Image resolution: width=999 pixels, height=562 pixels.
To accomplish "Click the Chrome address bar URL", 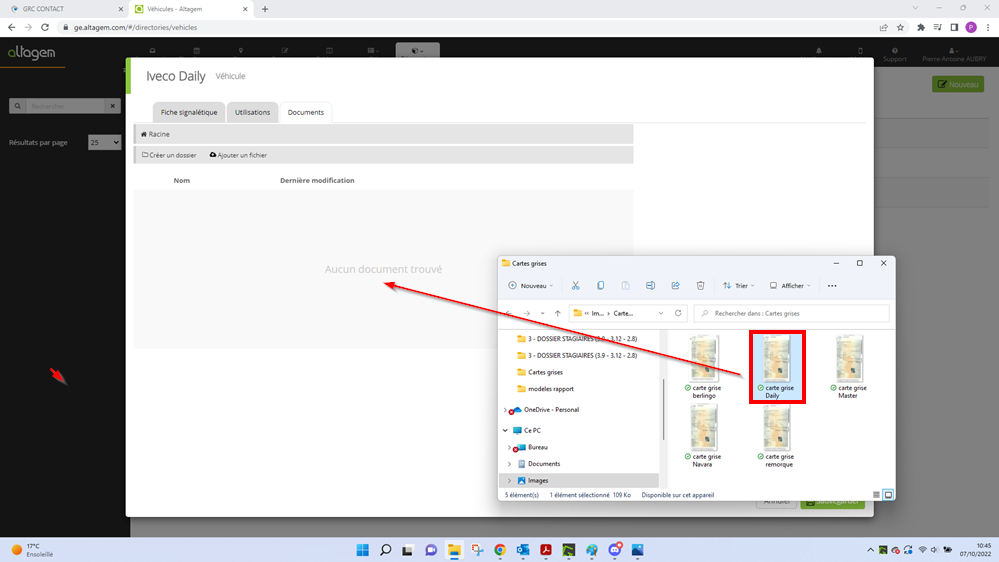I will 135,27.
